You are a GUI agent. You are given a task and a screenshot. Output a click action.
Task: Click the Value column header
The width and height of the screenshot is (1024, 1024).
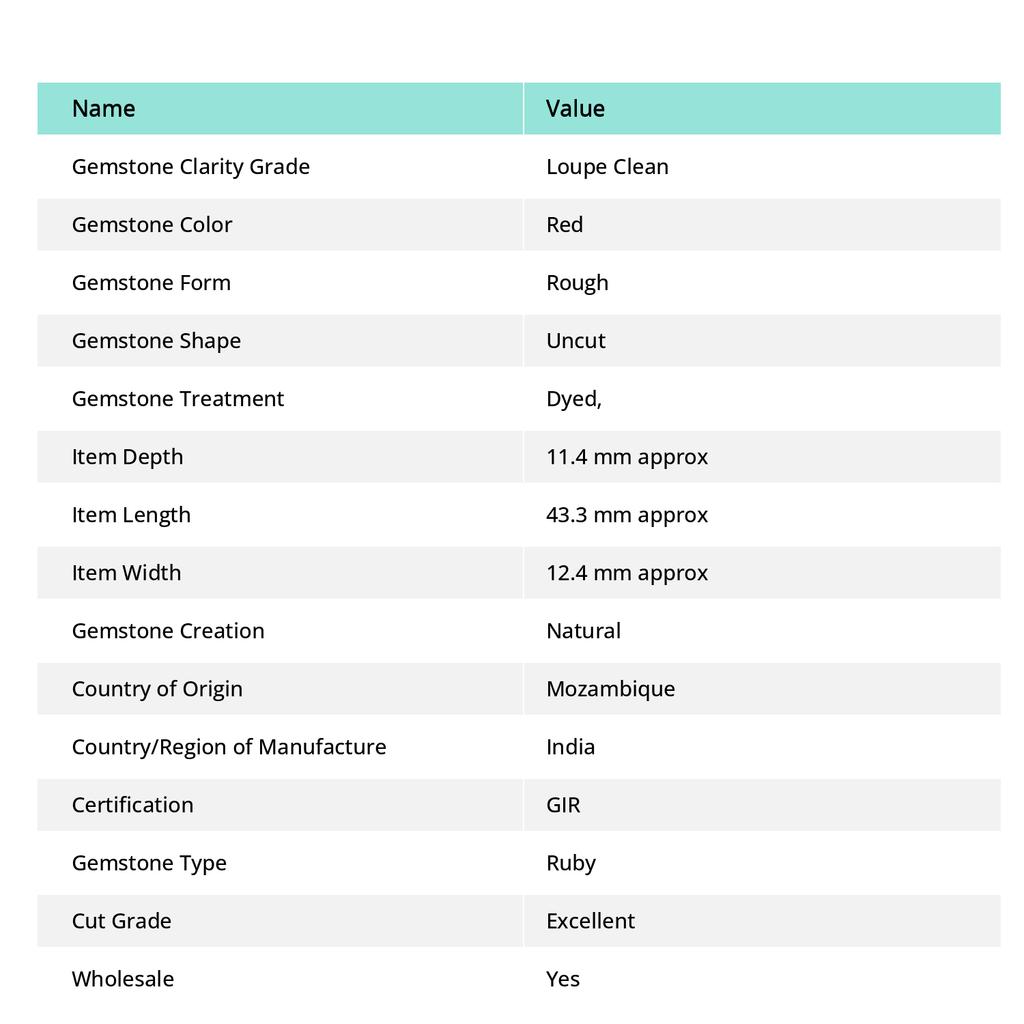pos(575,109)
